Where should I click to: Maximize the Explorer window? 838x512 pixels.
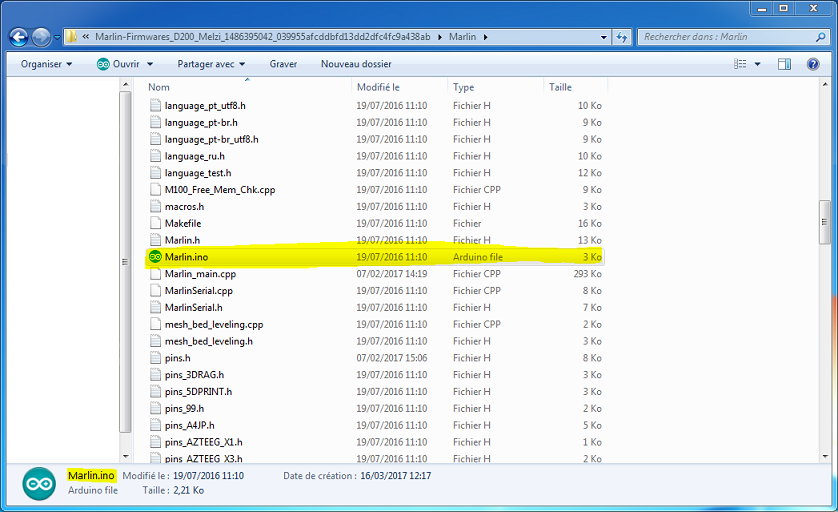[x=783, y=9]
